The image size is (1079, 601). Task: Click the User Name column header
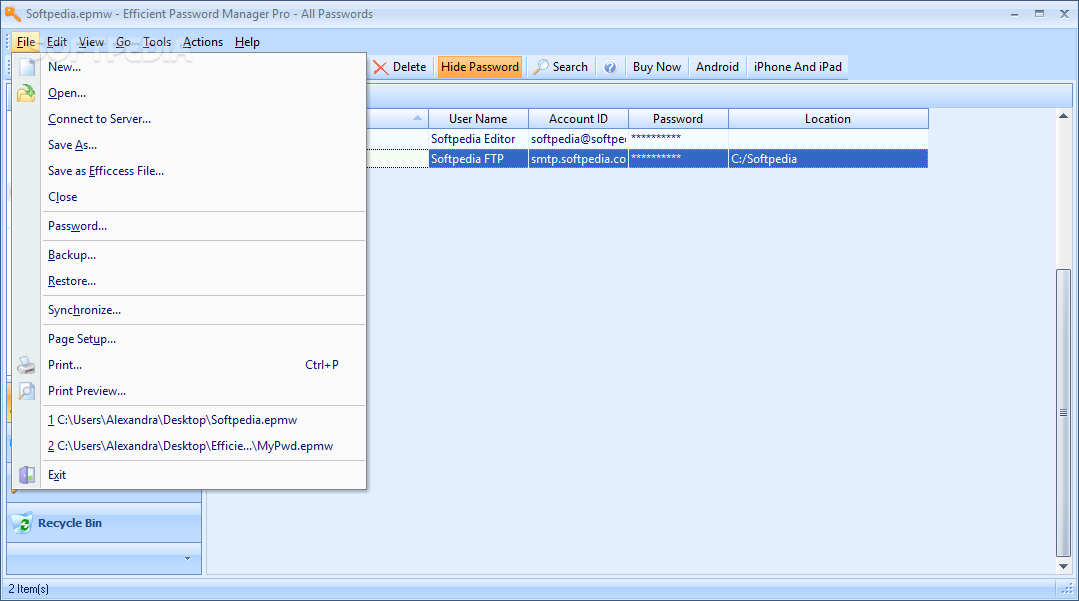(478, 118)
